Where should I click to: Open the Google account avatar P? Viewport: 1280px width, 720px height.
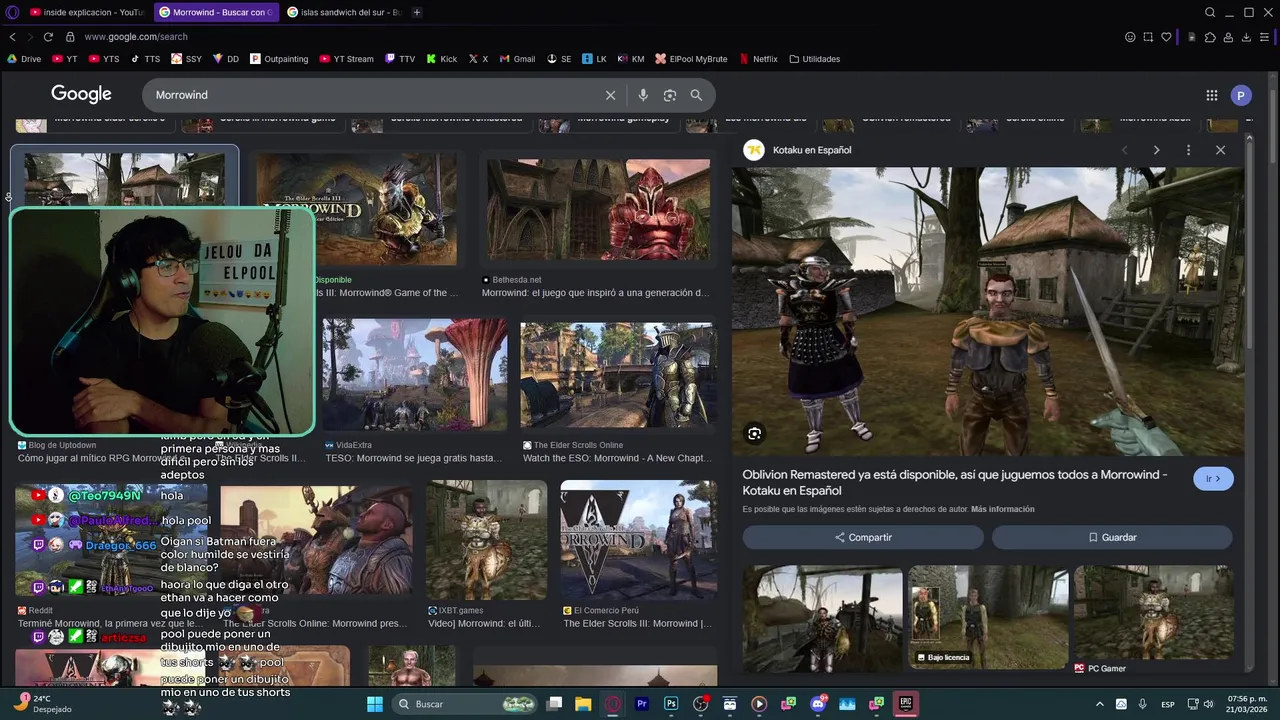(1241, 95)
